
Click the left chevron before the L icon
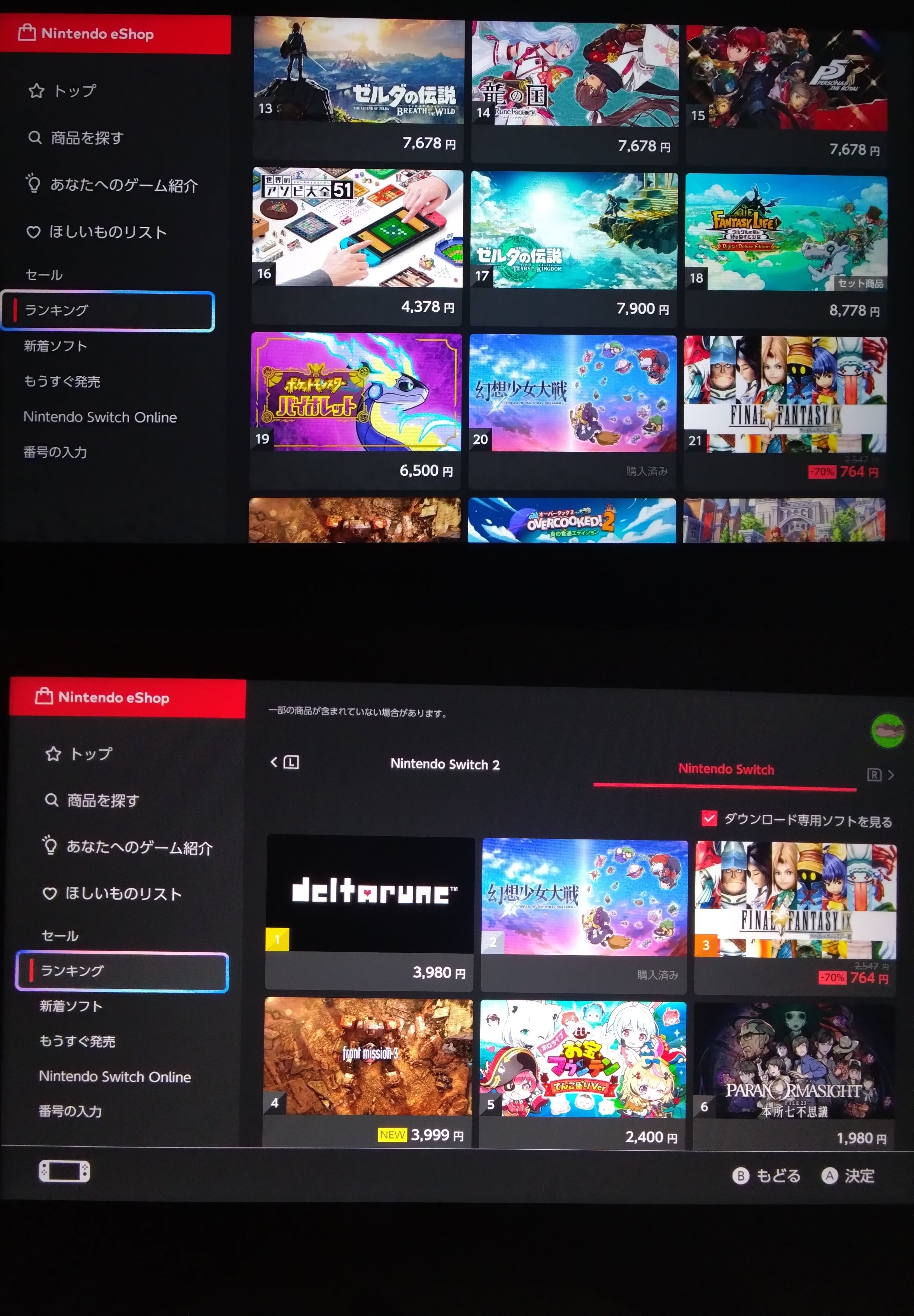click(274, 762)
